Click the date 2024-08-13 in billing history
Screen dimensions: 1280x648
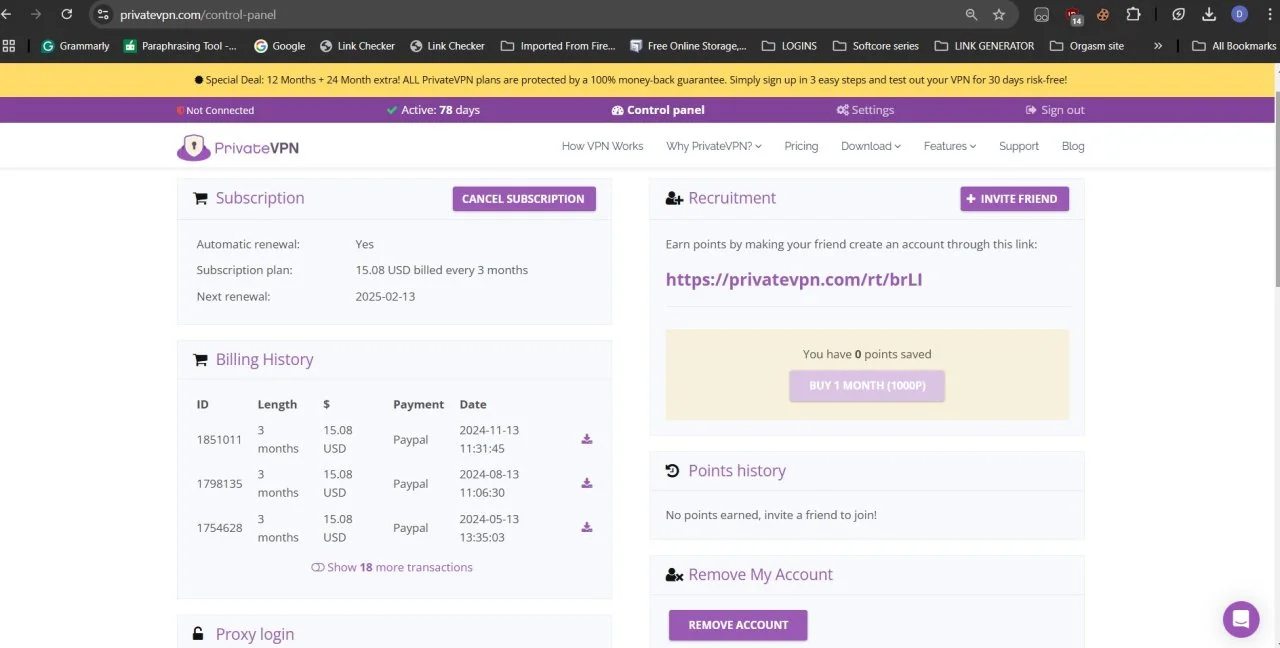click(x=489, y=474)
